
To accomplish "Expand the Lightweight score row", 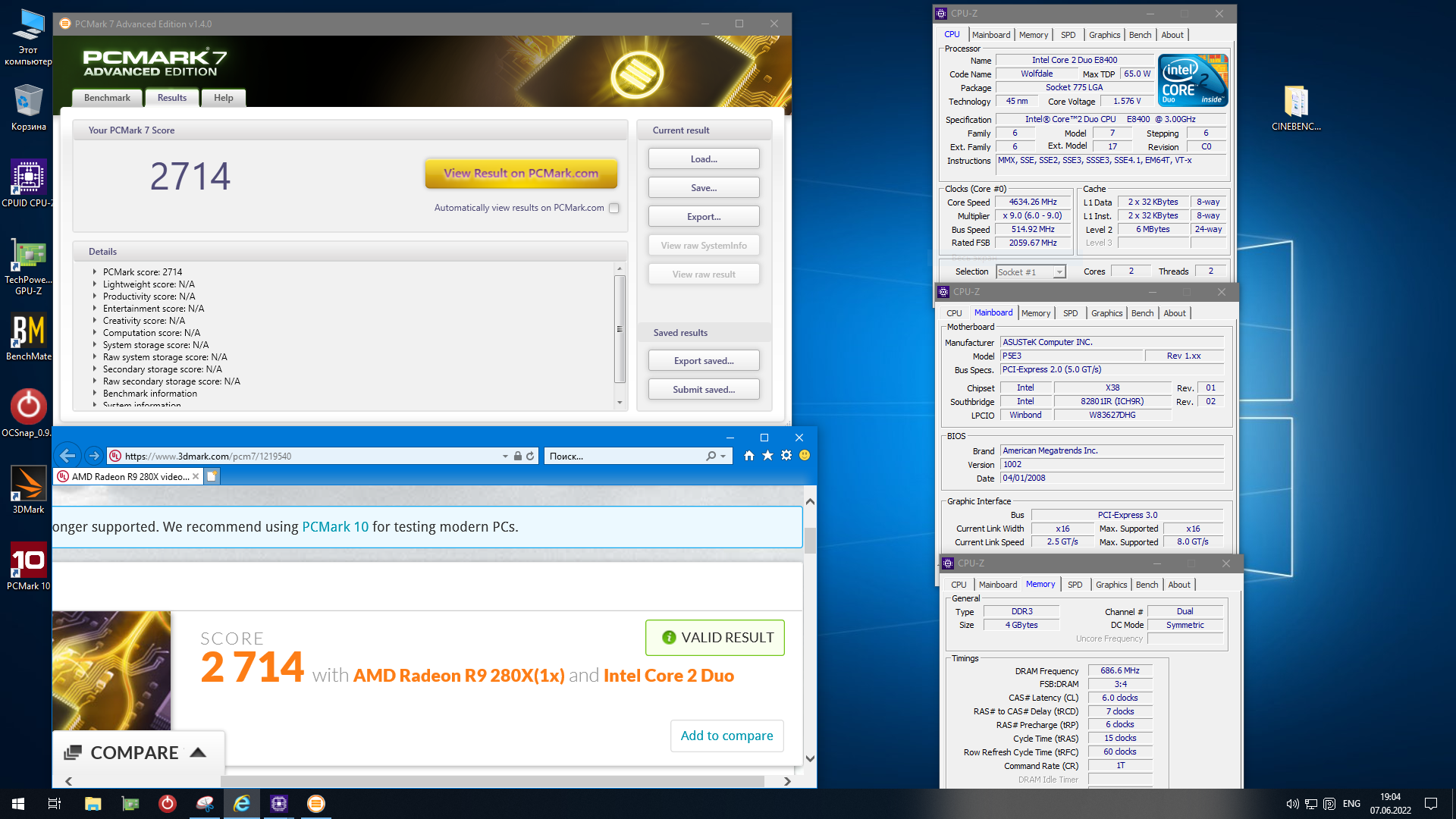I will 95,284.
